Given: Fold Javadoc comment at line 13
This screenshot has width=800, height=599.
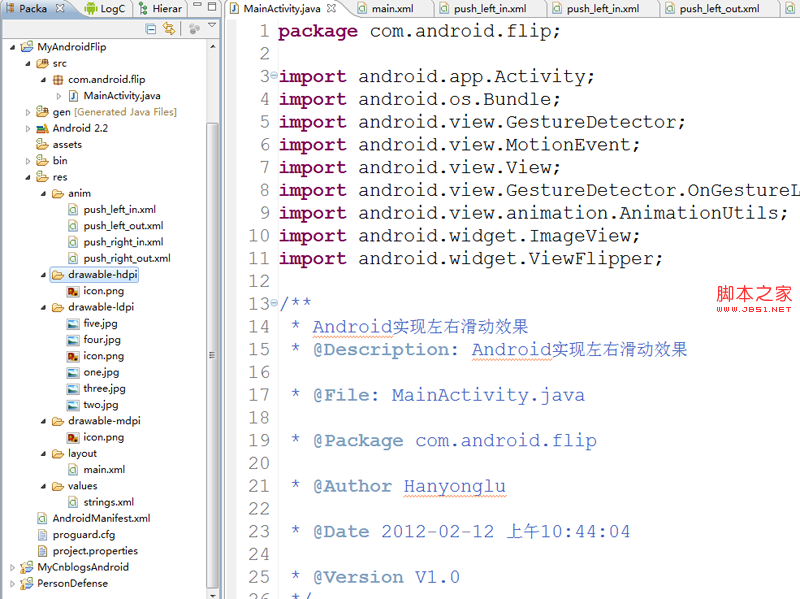Looking at the screenshot, I should [x=274, y=304].
